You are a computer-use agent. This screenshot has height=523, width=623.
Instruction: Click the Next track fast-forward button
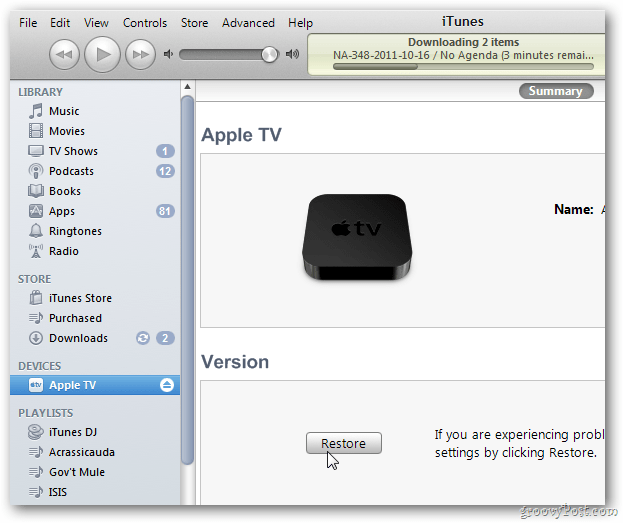tap(140, 54)
